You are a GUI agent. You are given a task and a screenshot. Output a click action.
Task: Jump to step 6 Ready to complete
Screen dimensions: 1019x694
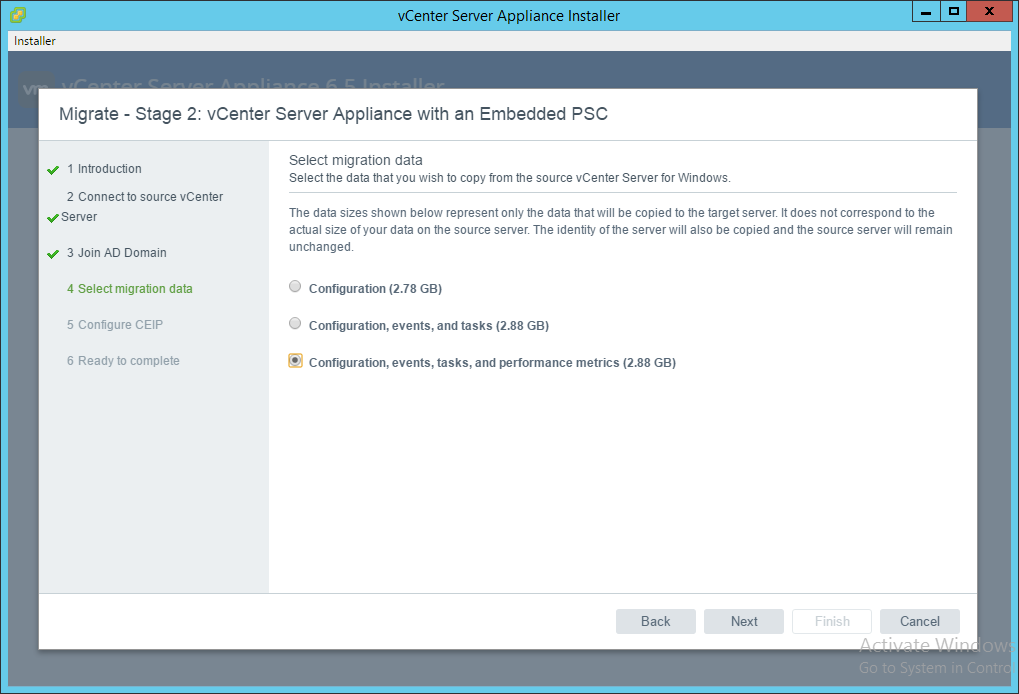[x=123, y=361]
